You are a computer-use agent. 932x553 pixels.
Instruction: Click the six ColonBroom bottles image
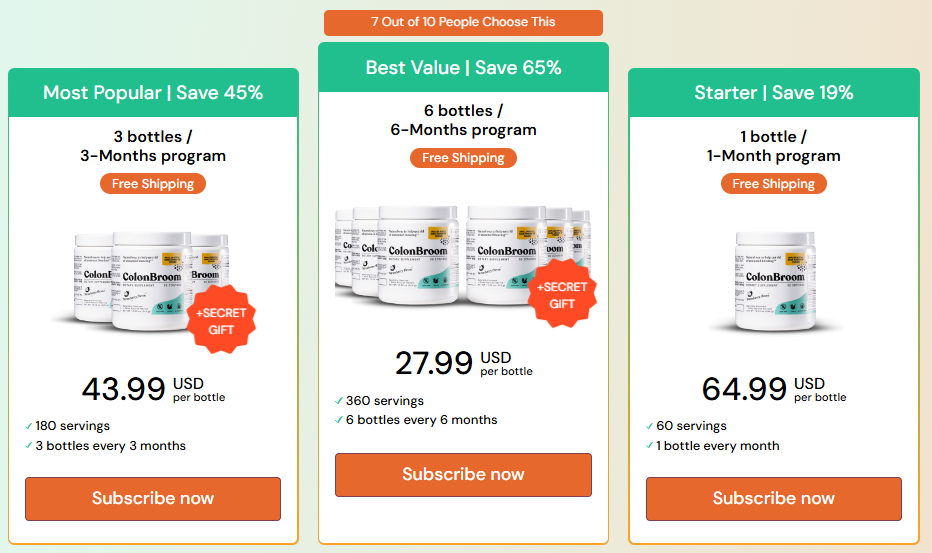tap(462, 256)
